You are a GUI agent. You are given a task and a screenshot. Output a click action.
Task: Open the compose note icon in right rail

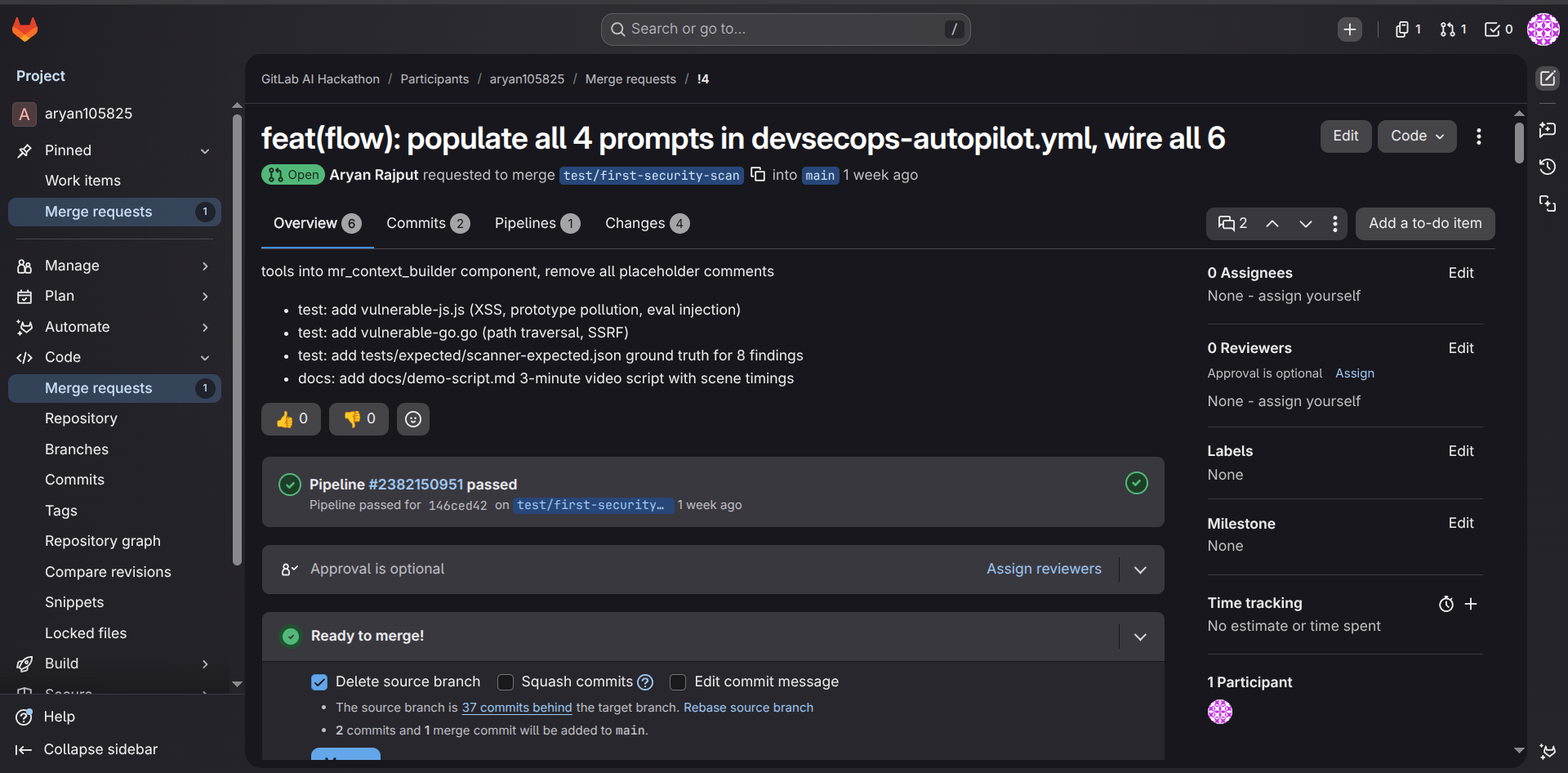click(x=1548, y=78)
